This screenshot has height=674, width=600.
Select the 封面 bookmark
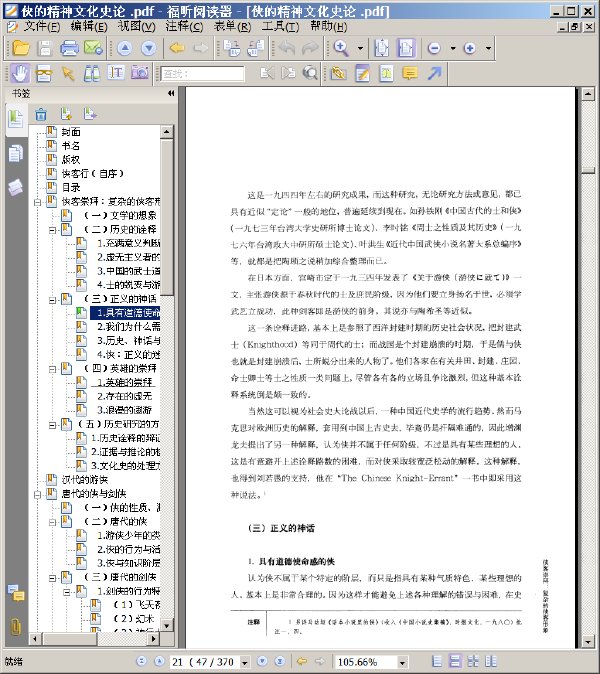tap(70, 132)
